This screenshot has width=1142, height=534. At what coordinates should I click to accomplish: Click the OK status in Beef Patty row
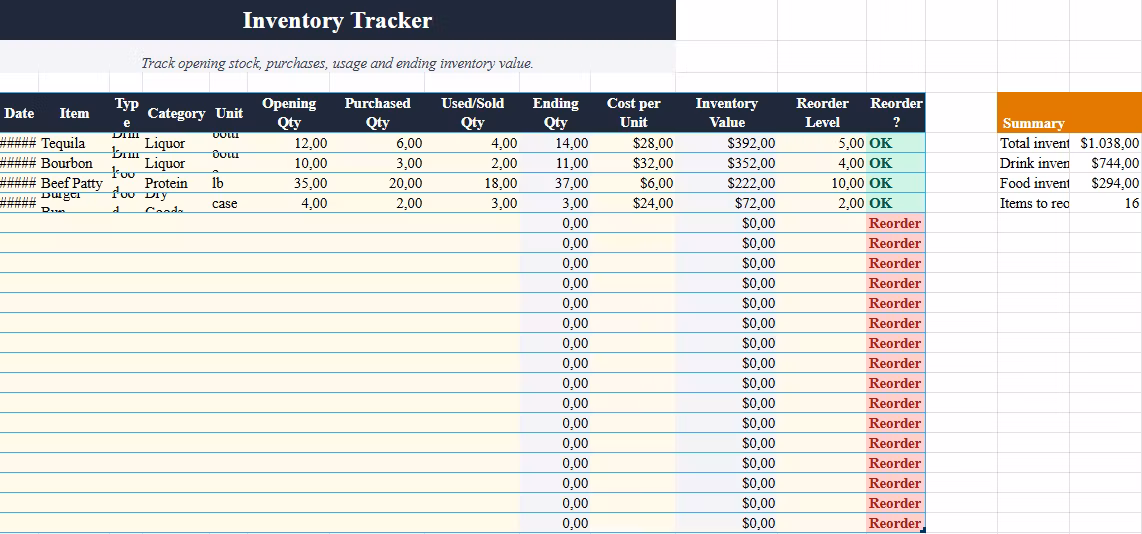(896, 183)
